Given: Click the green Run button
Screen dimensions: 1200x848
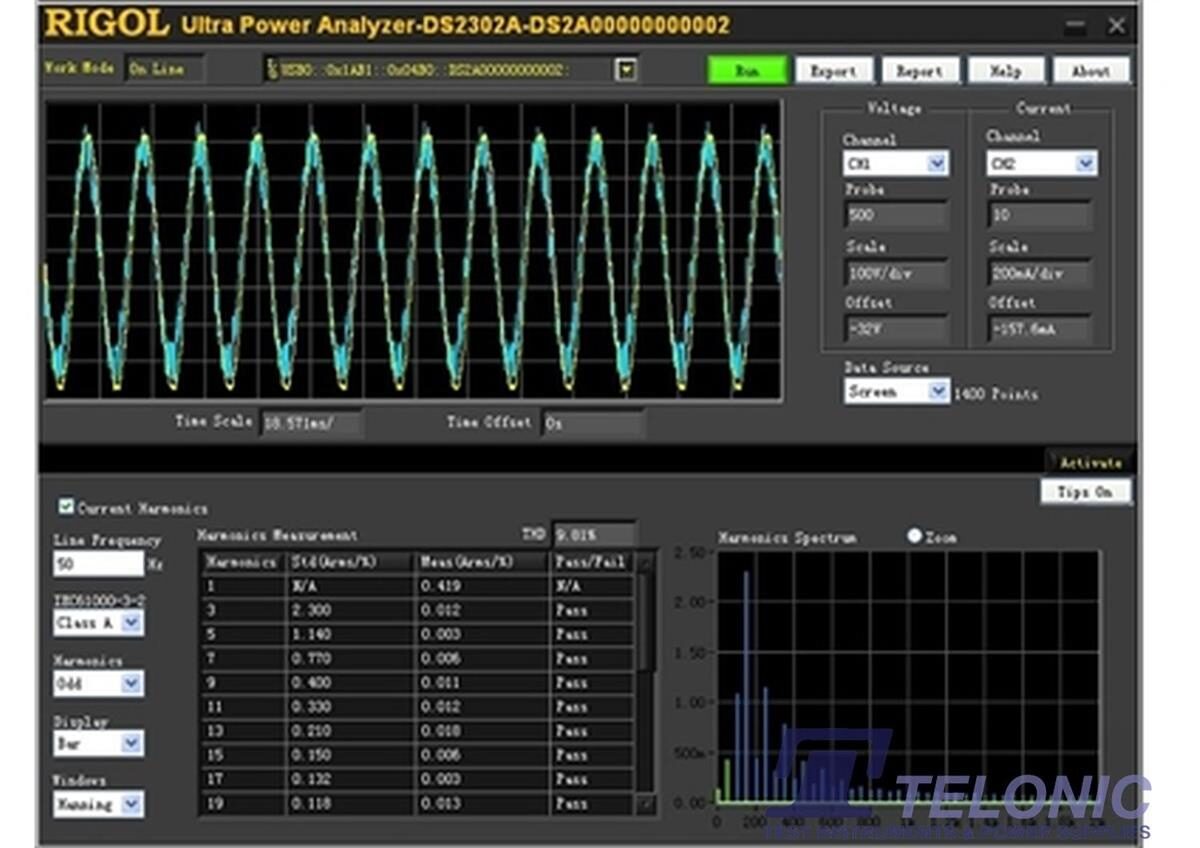Looking at the screenshot, I should (747, 71).
